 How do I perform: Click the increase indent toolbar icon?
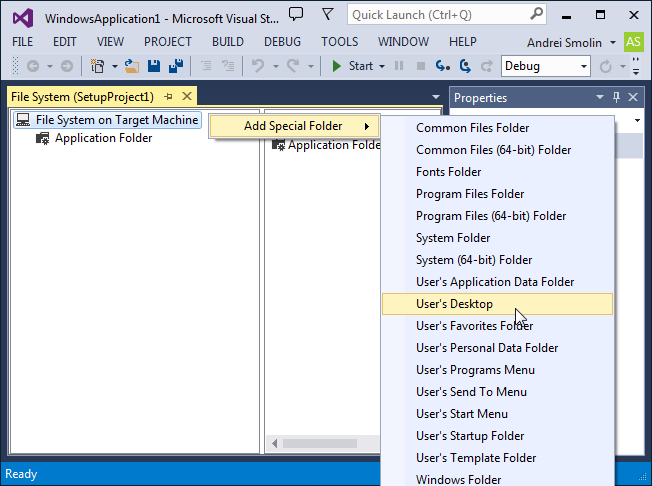pyautogui.click(x=228, y=66)
